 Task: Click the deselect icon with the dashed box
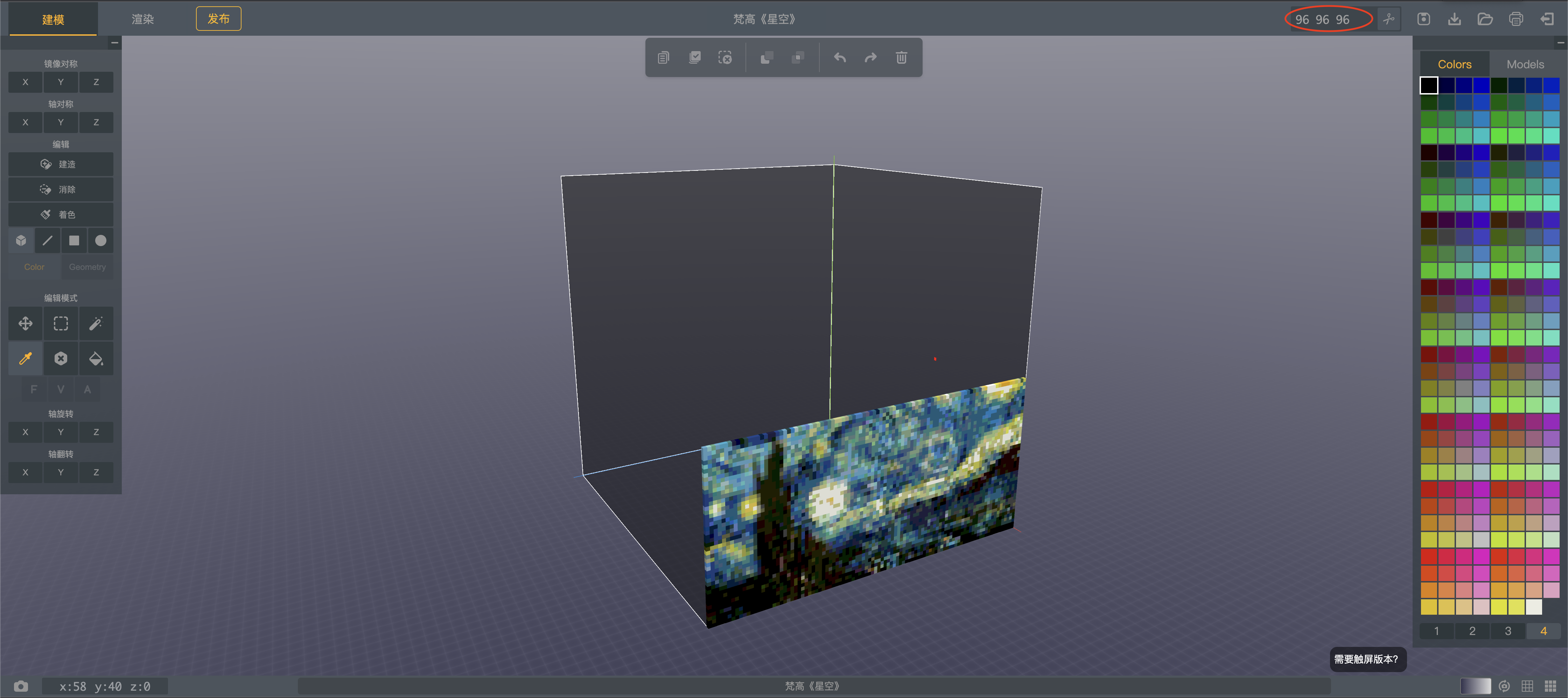coord(725,57)
